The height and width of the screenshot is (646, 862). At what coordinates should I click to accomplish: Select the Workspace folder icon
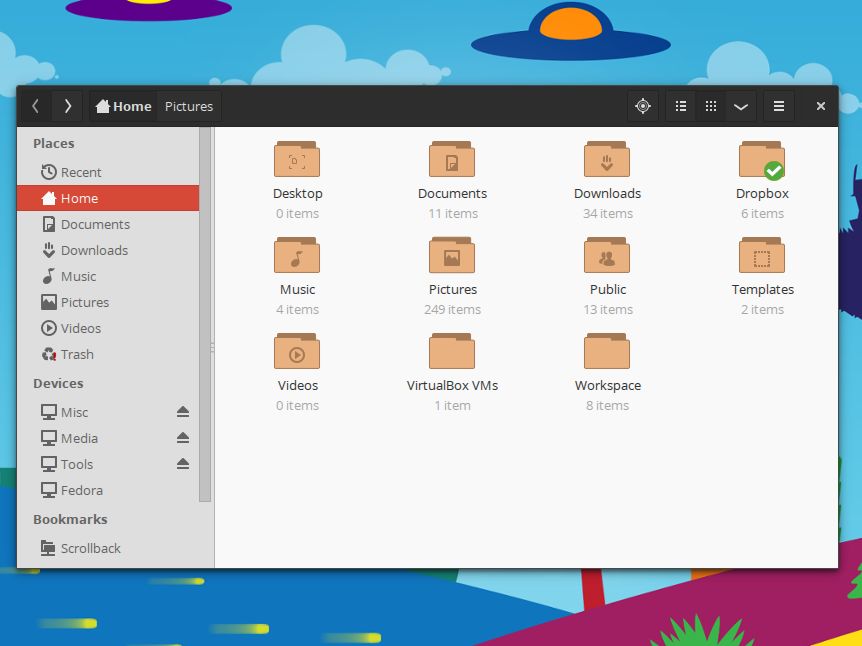(x=607, y=351)
